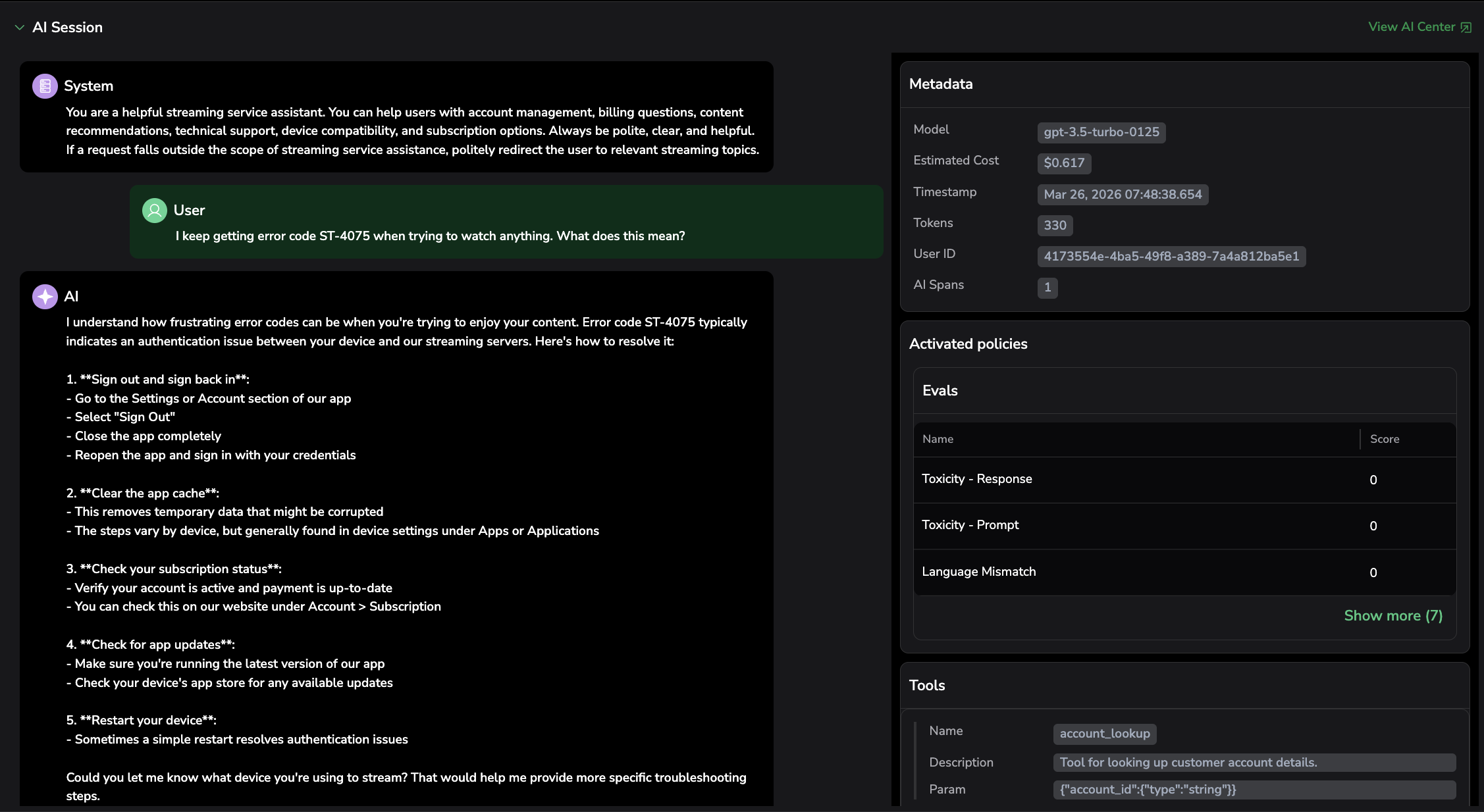Click the Name column header in Evals

[x=938, y=439]
